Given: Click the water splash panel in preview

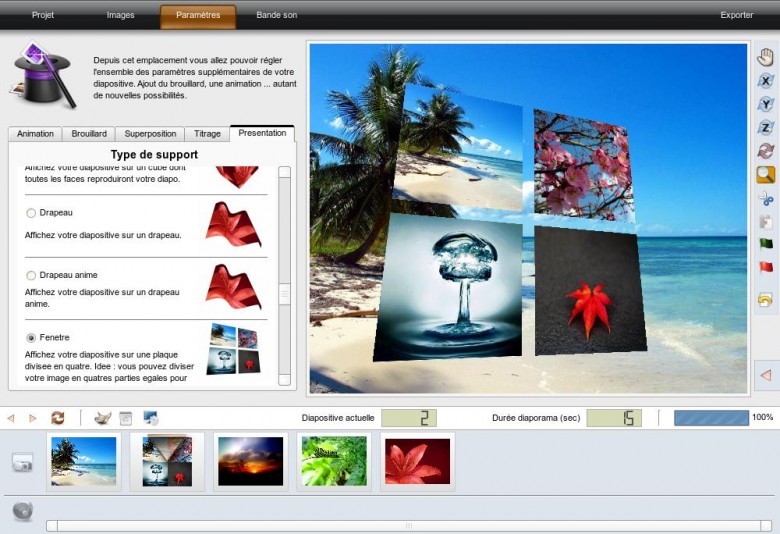Looking at the screenshot, I should click(450, 288).
